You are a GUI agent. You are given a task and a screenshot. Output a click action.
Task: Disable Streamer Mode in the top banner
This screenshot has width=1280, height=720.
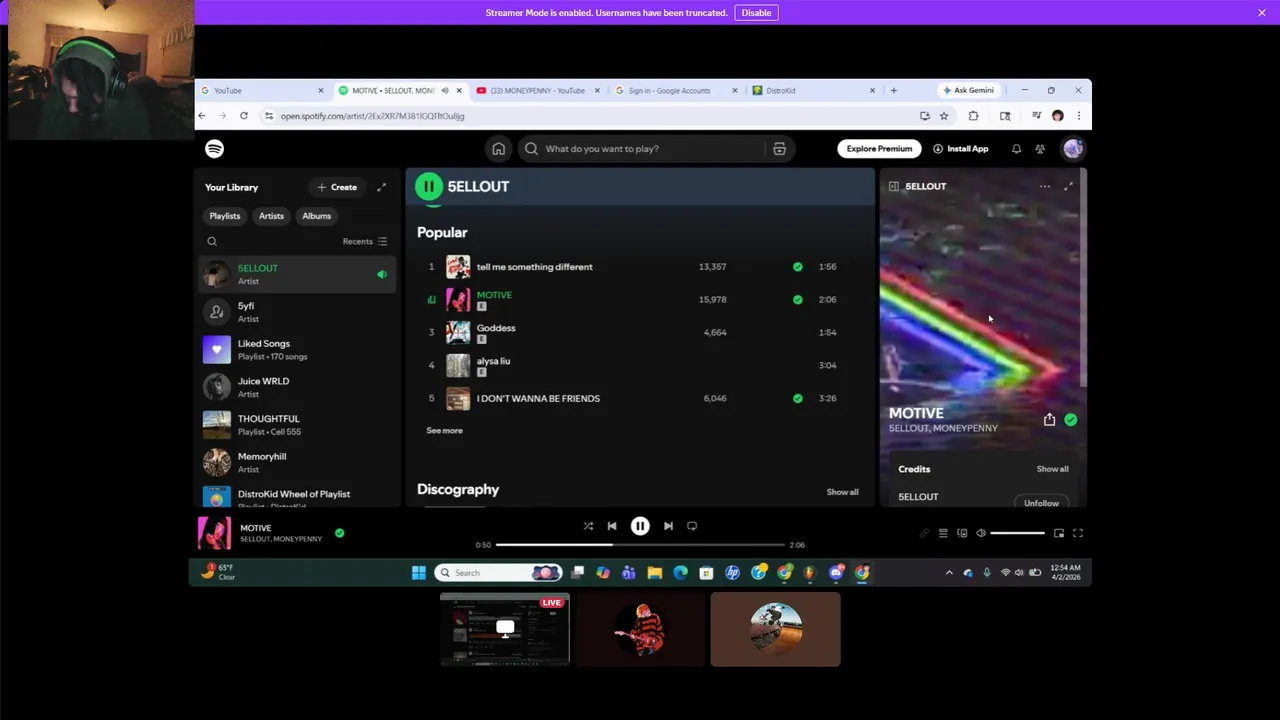[x=756, y=13]
